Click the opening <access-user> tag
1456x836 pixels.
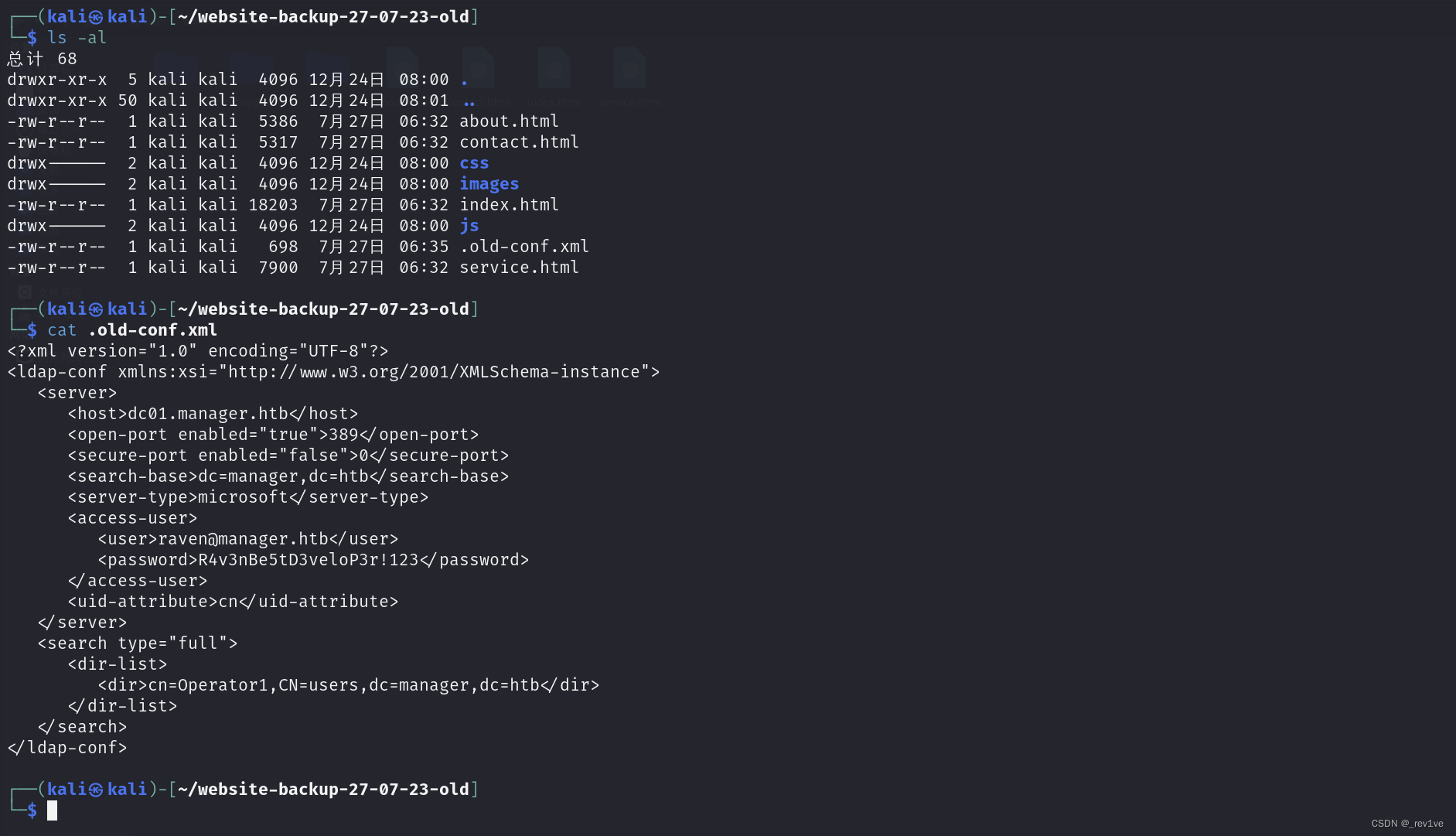click(x=132, y=518)
